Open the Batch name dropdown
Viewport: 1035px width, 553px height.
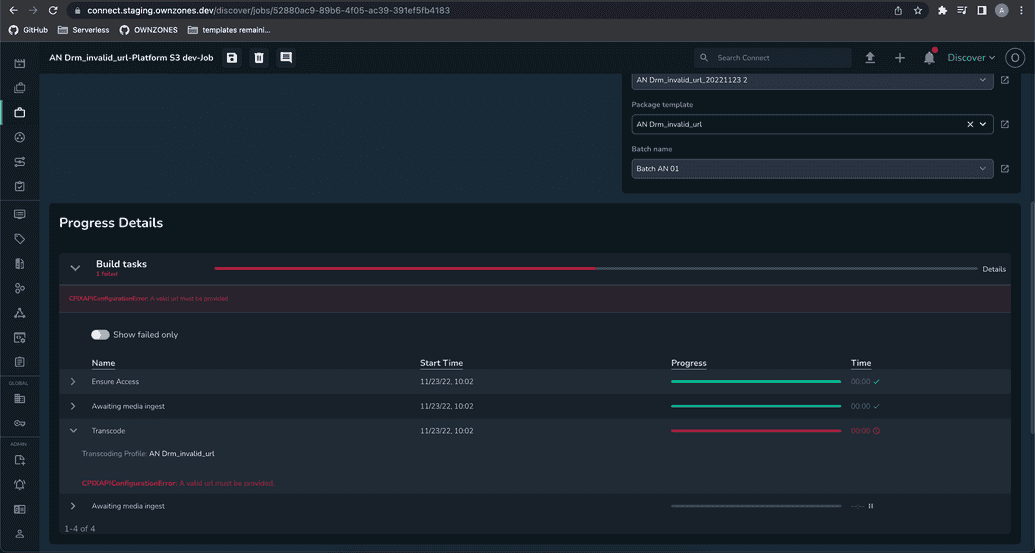pyautogui.click(x=812, y=169)
